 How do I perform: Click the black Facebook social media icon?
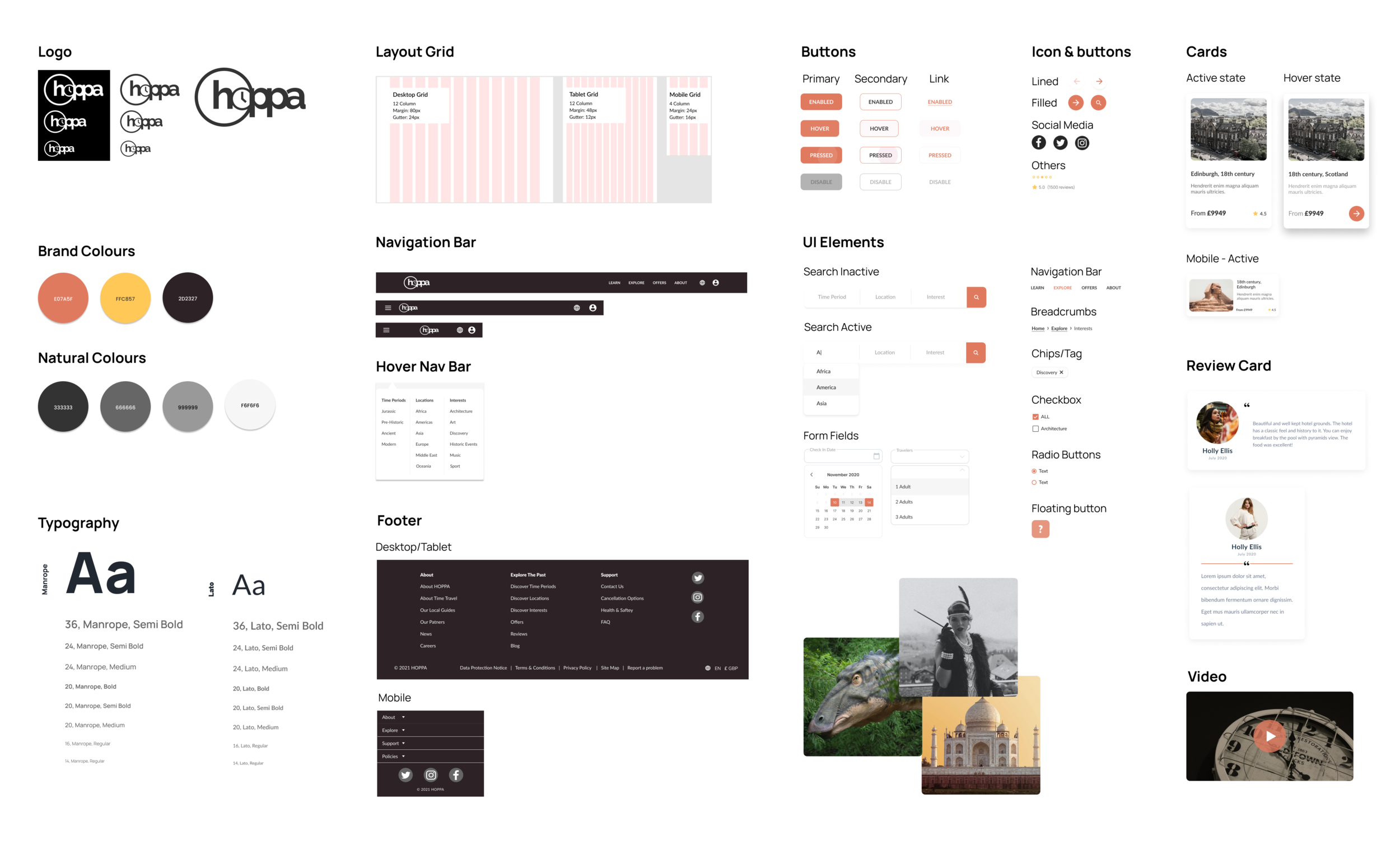tap(1039, 143)
